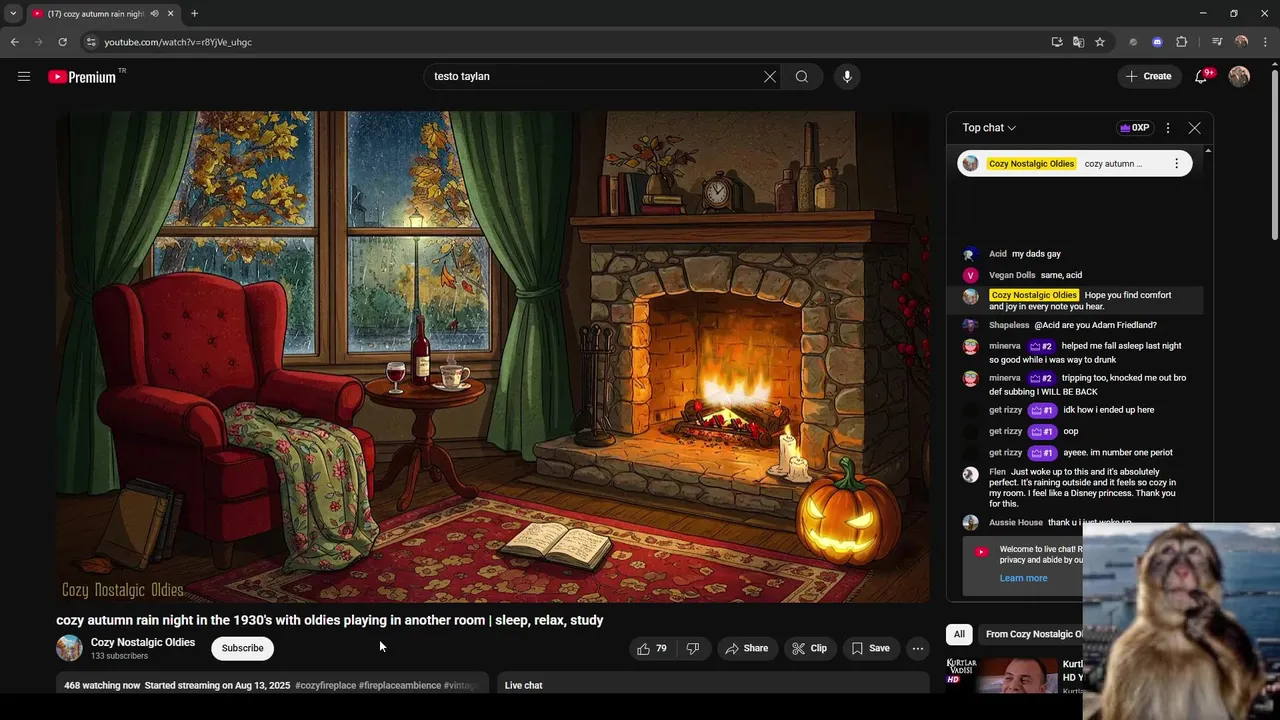This screenshot has width=1280, height=720.
Task: Create a clip from the video
Action: click(x=809, y=648)
